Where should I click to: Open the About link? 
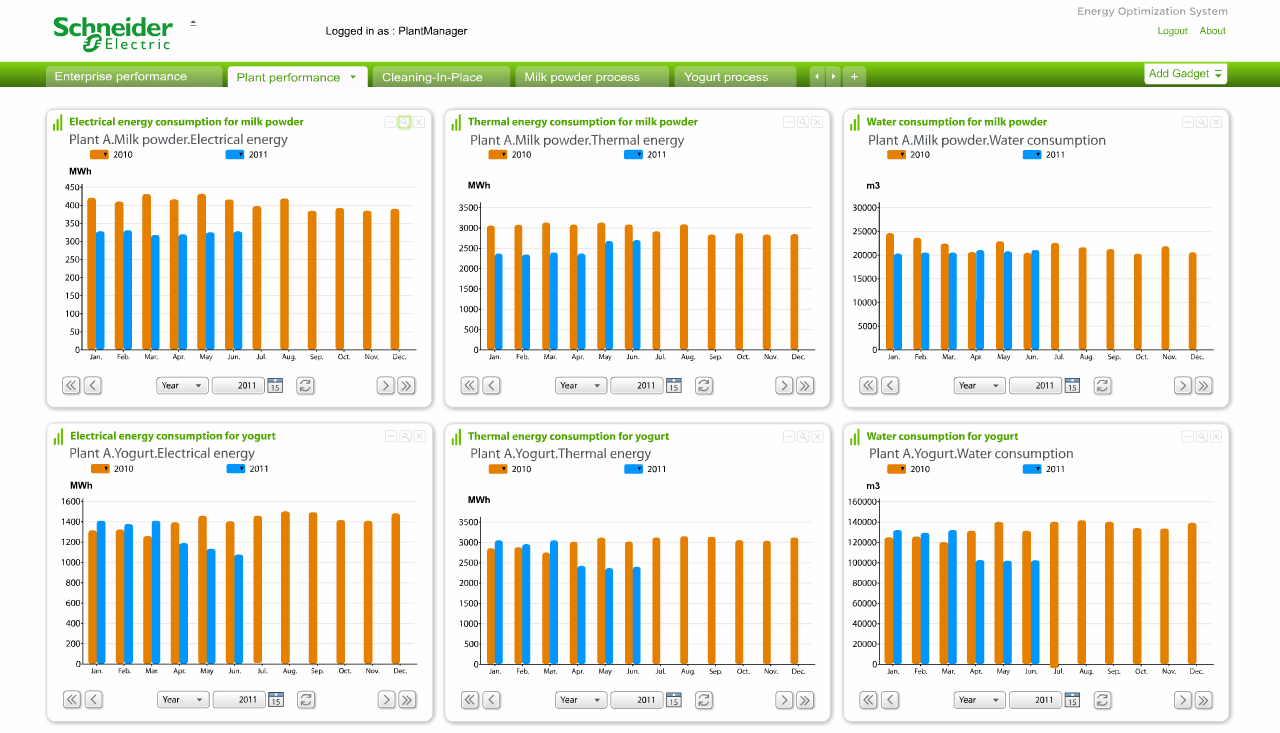1213,31
